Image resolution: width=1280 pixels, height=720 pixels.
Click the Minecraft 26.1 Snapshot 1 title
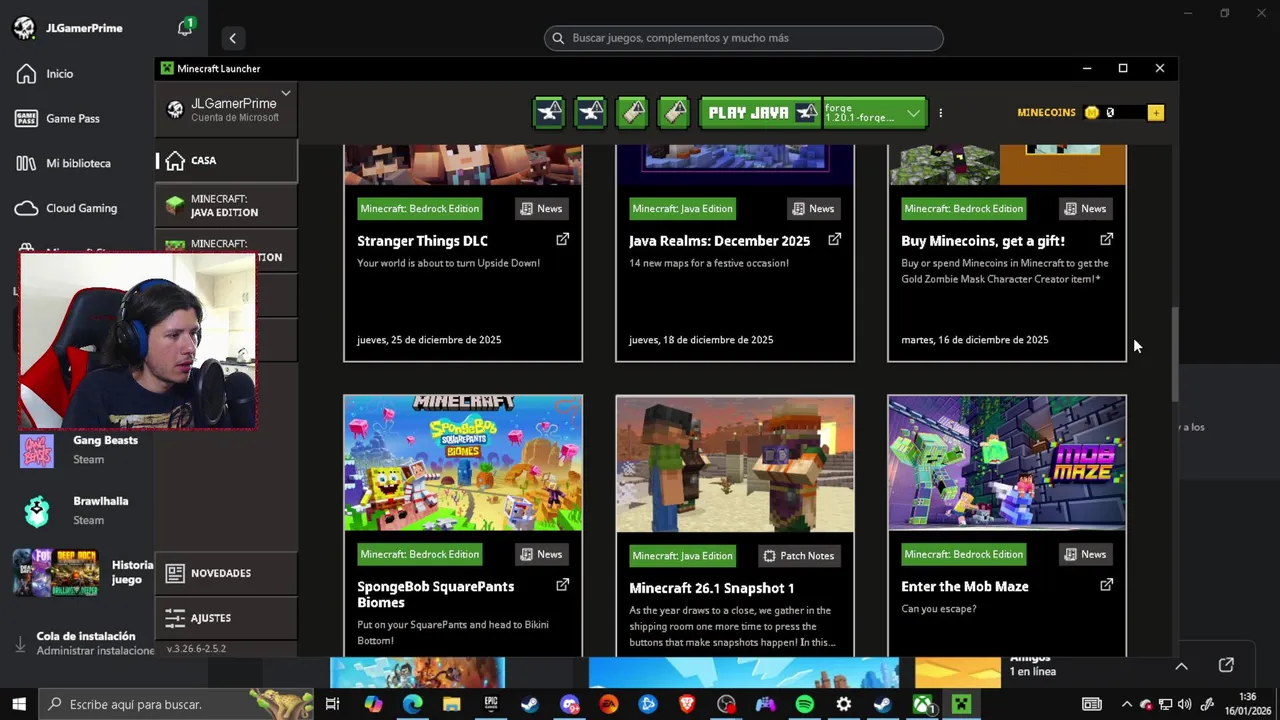click(712, 588)
